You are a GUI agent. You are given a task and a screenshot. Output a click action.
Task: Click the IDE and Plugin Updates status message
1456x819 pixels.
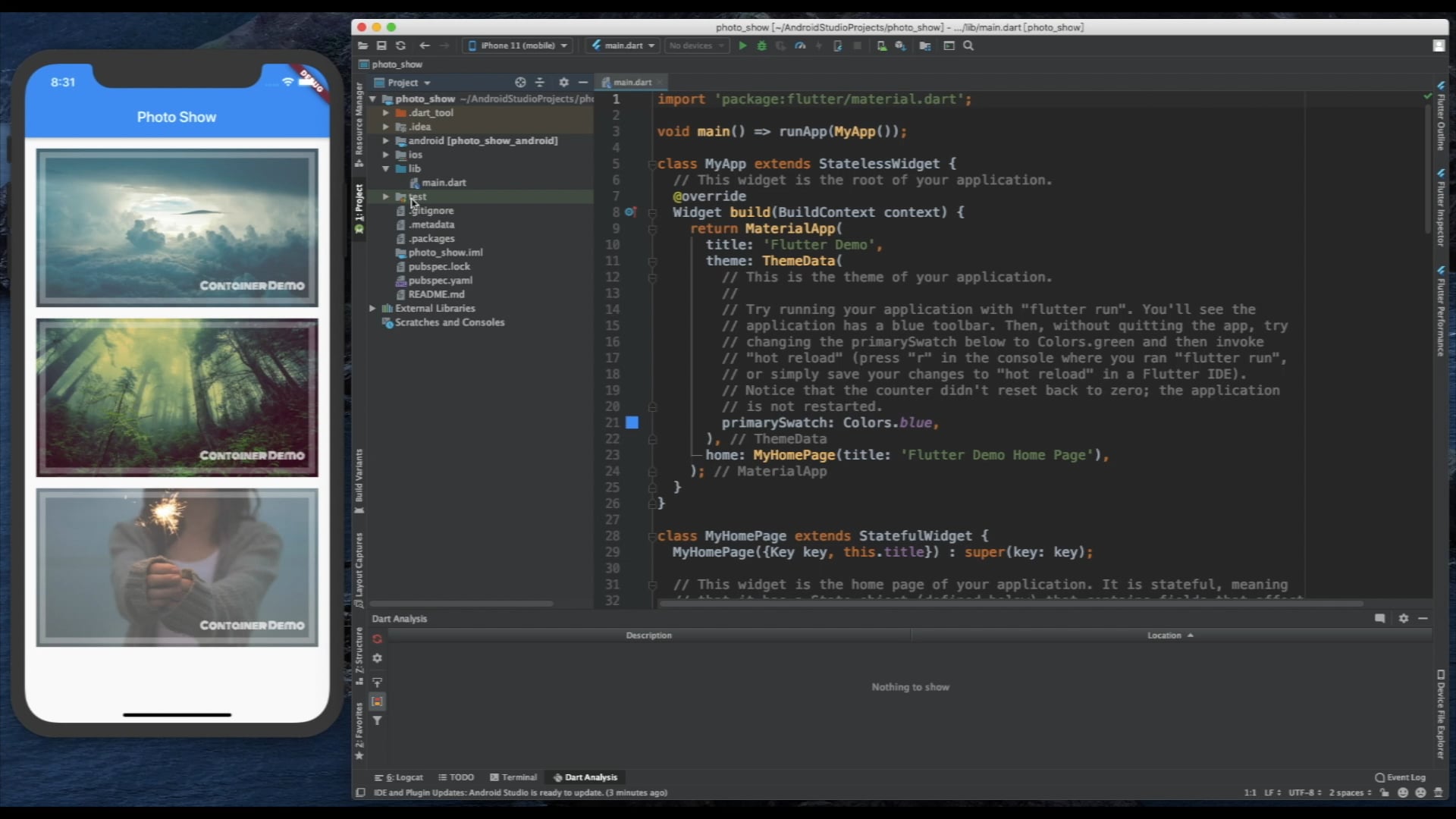[520, 792]
